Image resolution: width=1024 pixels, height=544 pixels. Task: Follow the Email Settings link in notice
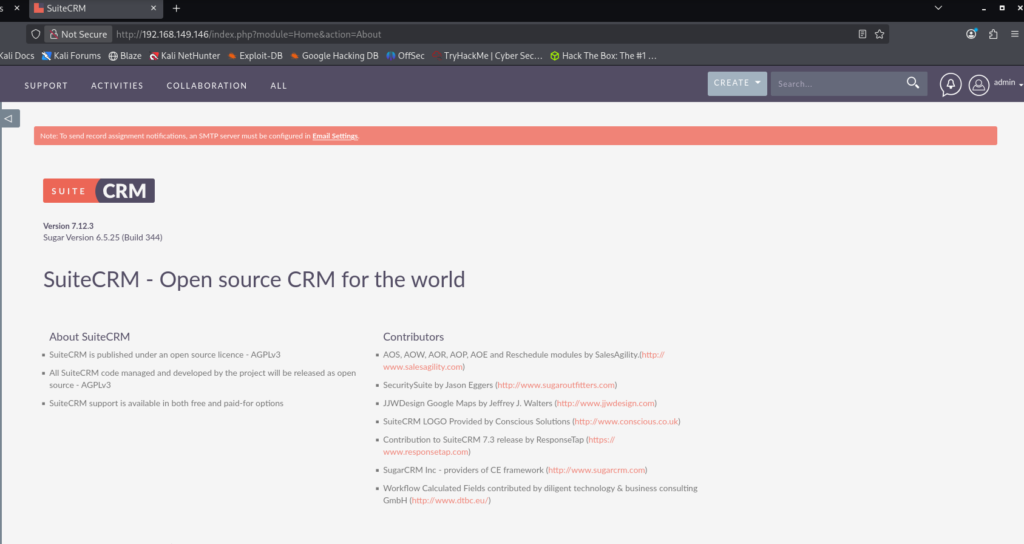(x=335, y=136)
